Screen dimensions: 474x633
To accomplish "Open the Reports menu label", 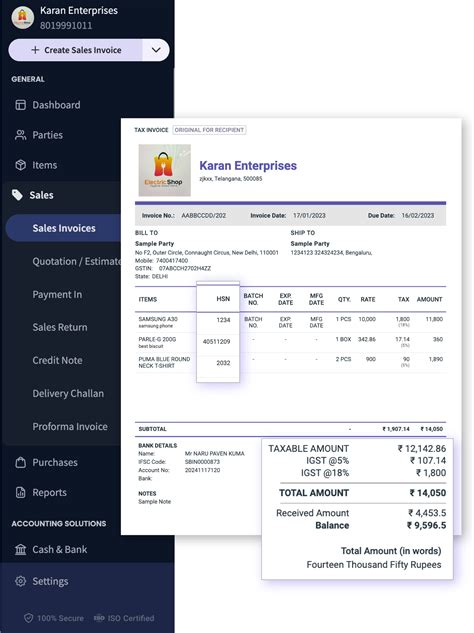I will [x=49, y=493].
